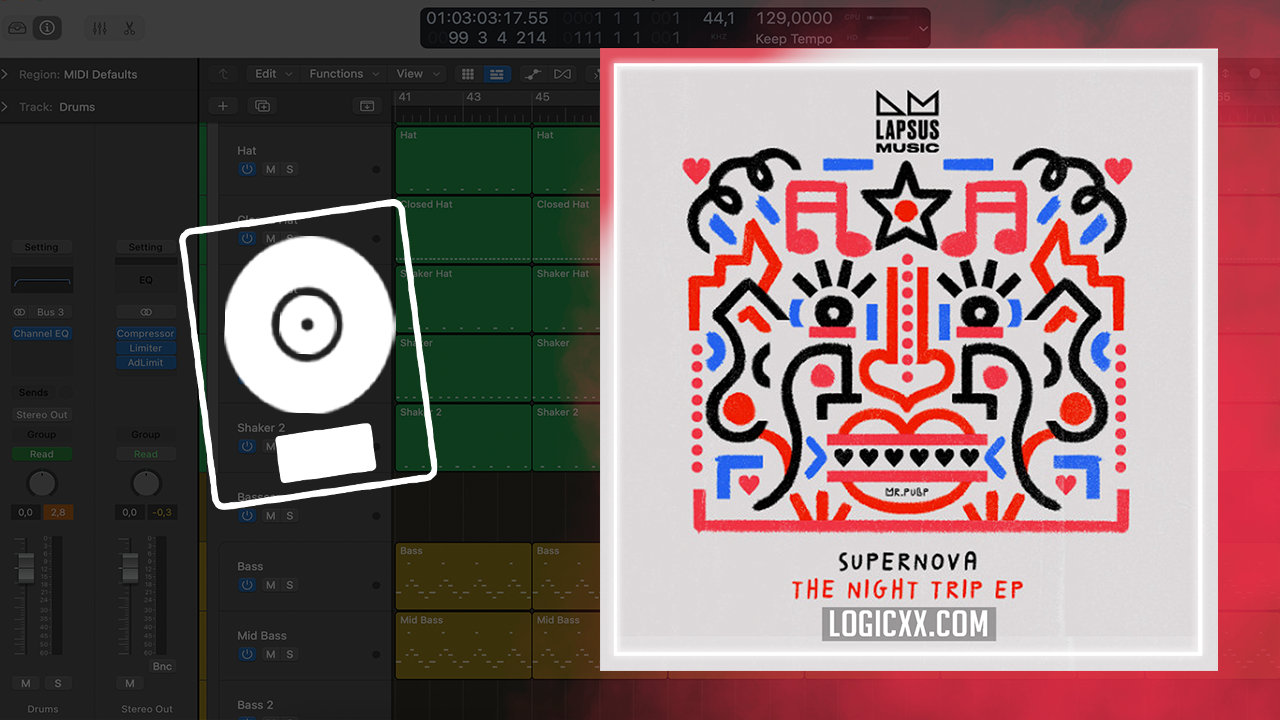The height and width of the screenshot is (720, 1280).
Task: Open the Library panel icon
Action: (17, 28)
